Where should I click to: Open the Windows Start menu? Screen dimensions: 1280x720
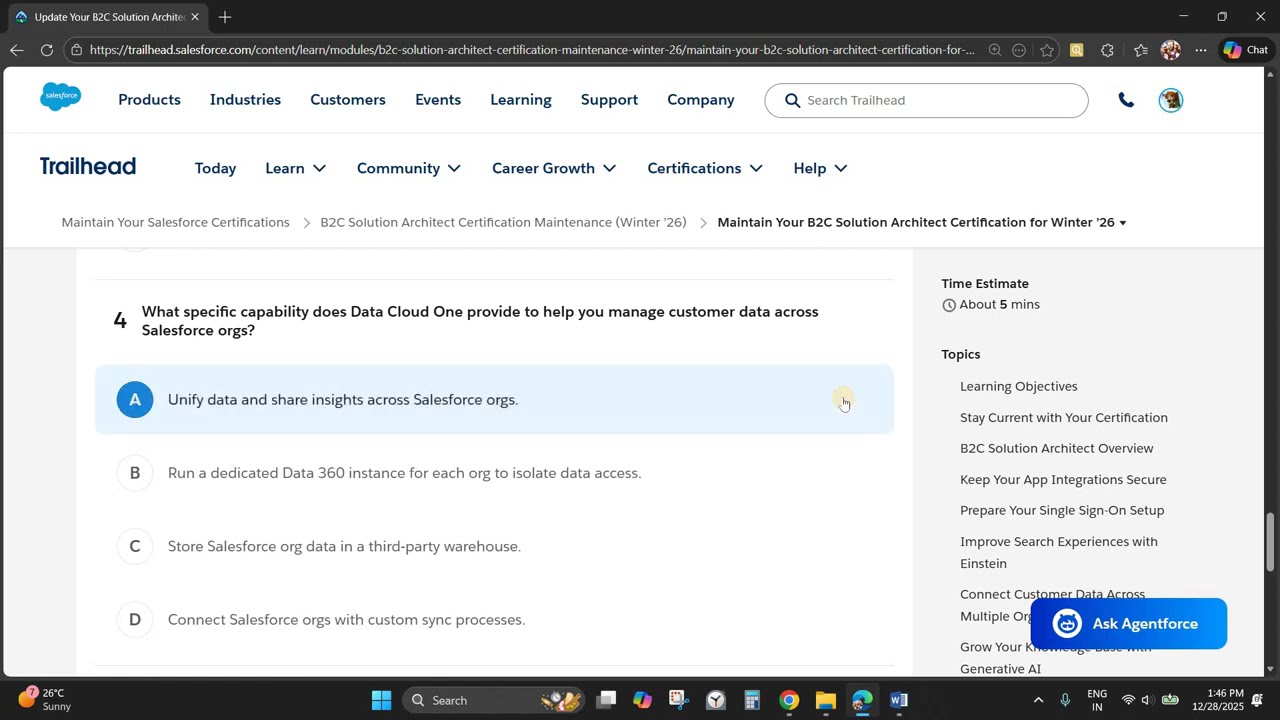pos(381,700)
